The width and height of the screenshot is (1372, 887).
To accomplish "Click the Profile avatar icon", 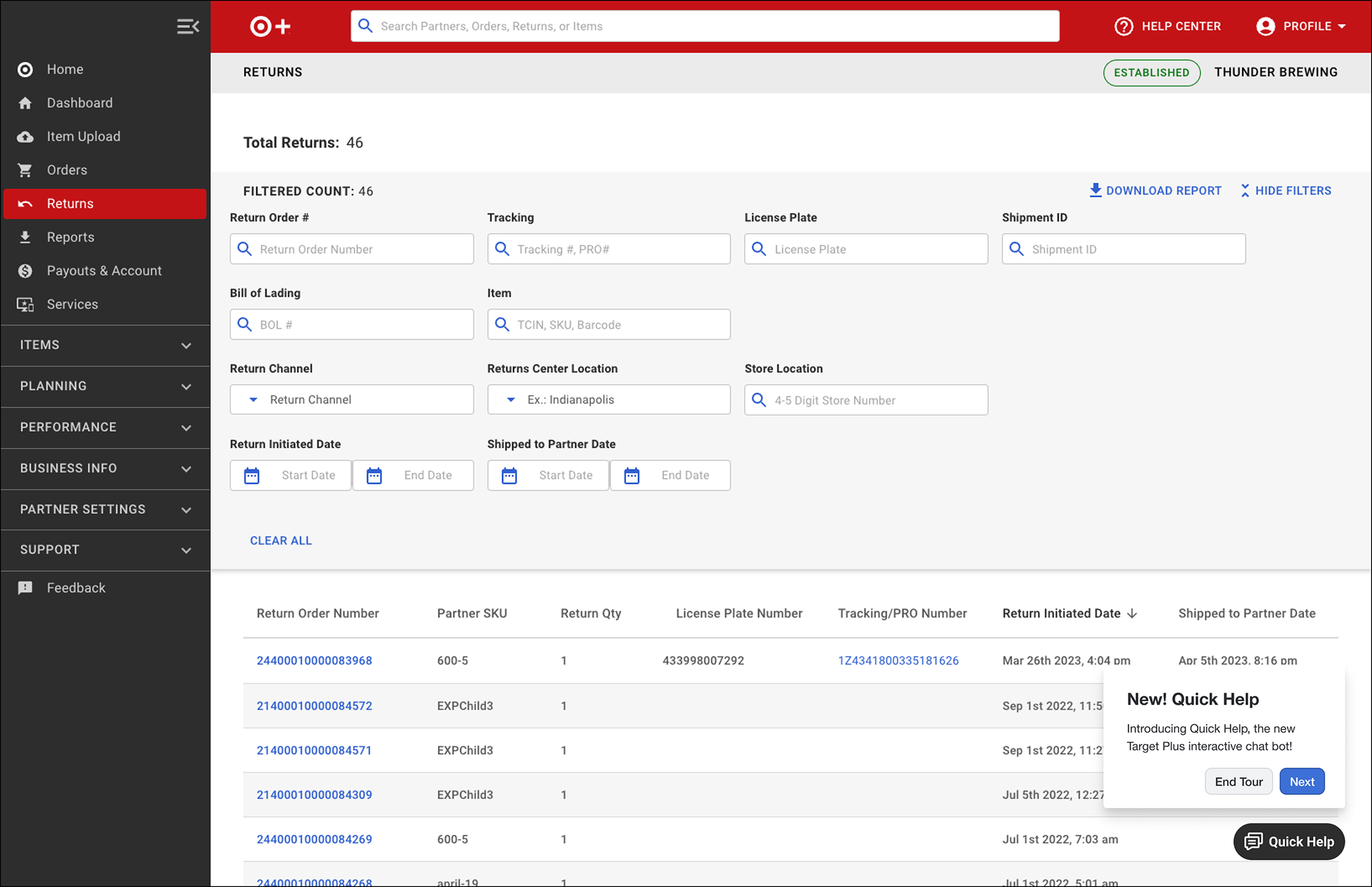I will [x=1266, y=26].
